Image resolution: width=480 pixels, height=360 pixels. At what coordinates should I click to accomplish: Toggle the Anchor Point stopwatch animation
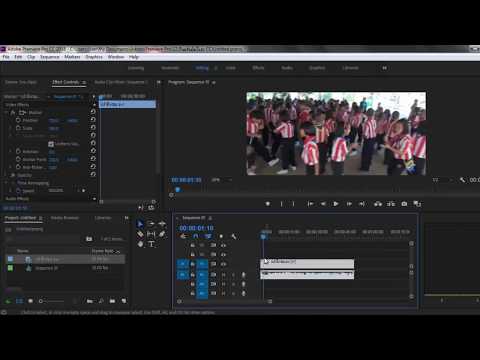click(x=18, y=159)
